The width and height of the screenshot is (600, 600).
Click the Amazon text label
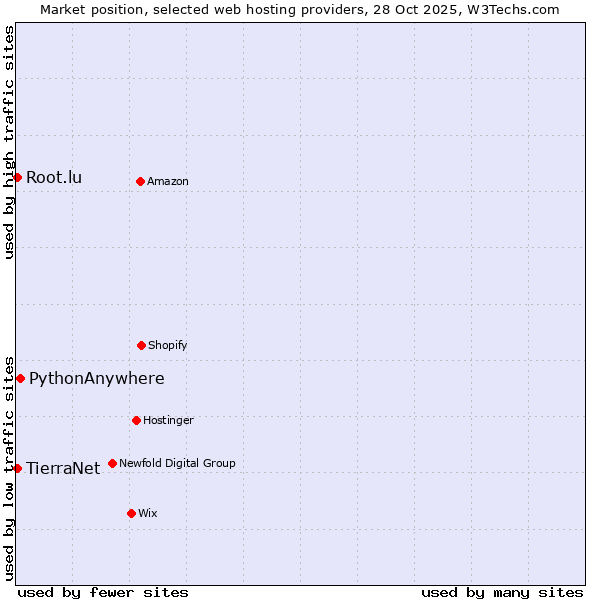click(x=168, y=182)
